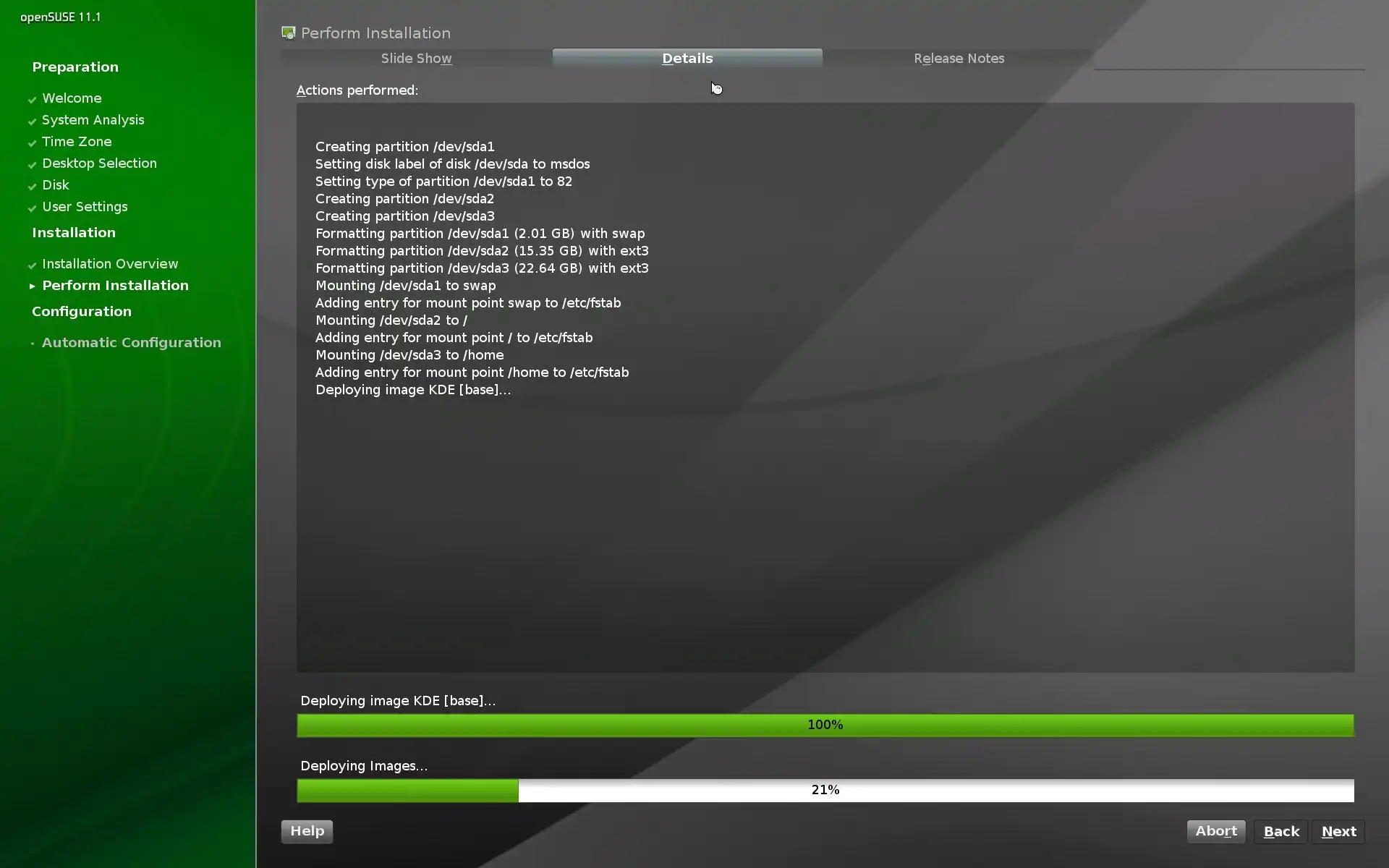Click the KDE base 100% progress bar
The height and width of the screenshot is (868, 1389).
coord(825,725)
